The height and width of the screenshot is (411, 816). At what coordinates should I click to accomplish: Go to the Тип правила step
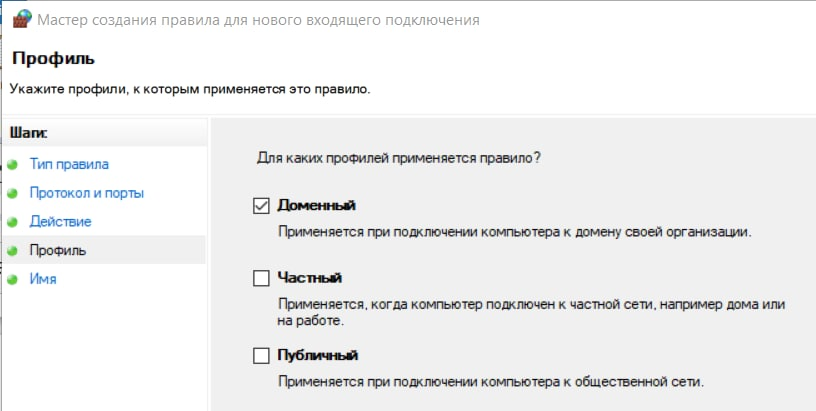[x=69, y=164]
